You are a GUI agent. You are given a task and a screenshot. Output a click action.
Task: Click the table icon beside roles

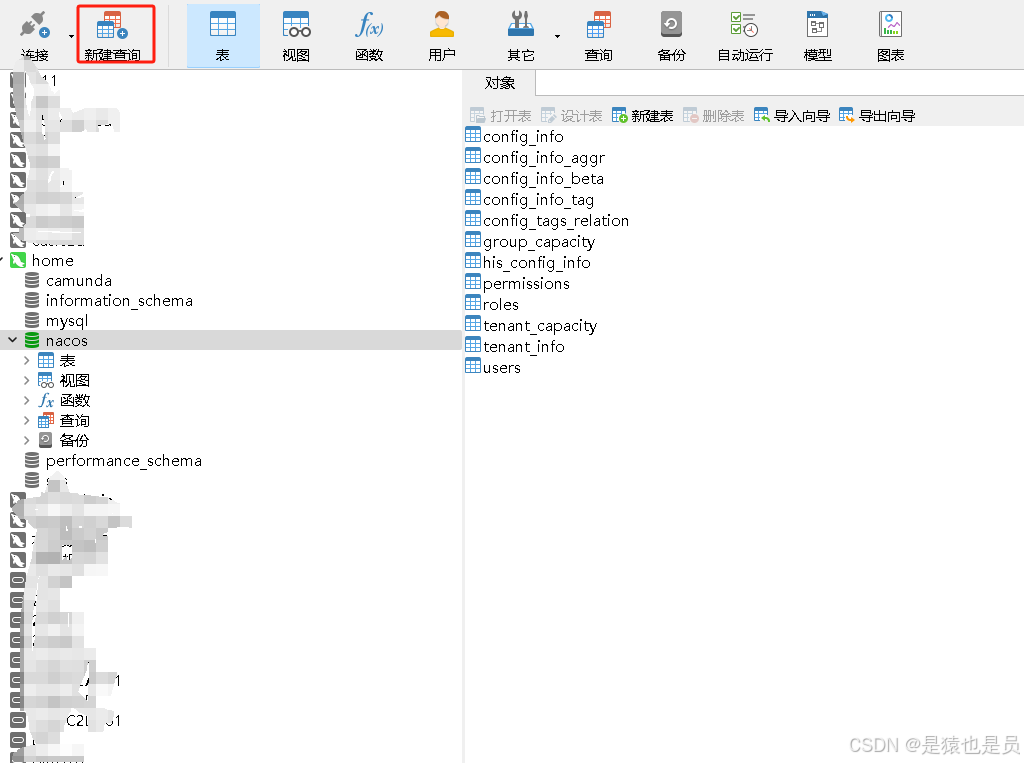[473, 303]
